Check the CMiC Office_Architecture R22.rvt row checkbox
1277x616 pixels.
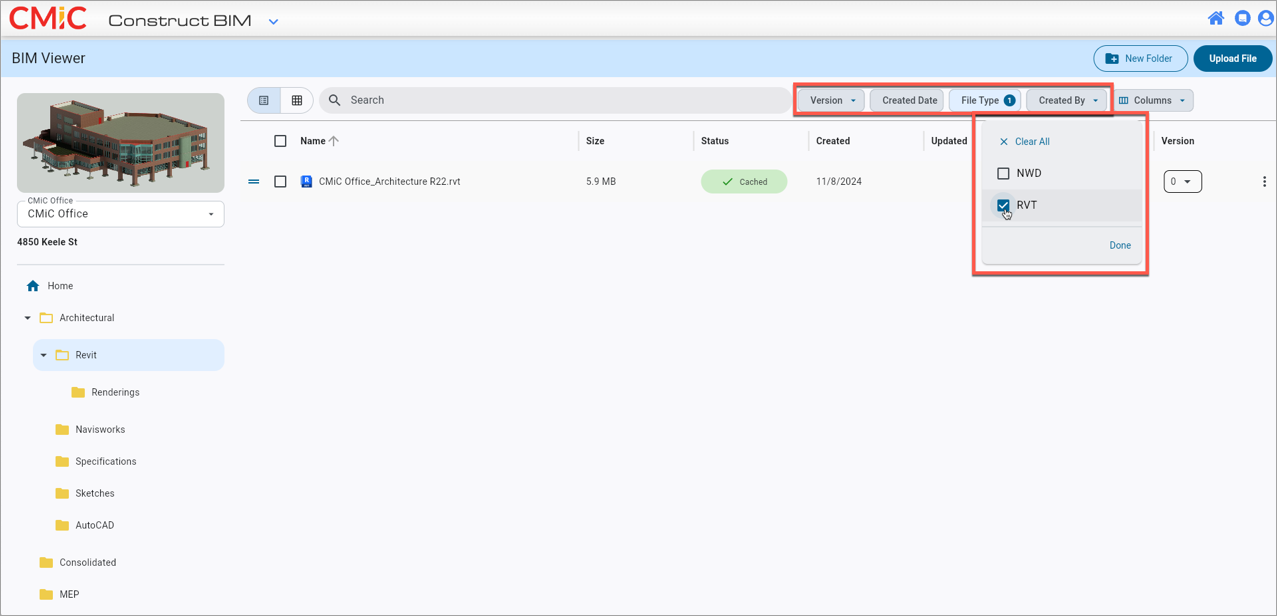pos(280,182)
